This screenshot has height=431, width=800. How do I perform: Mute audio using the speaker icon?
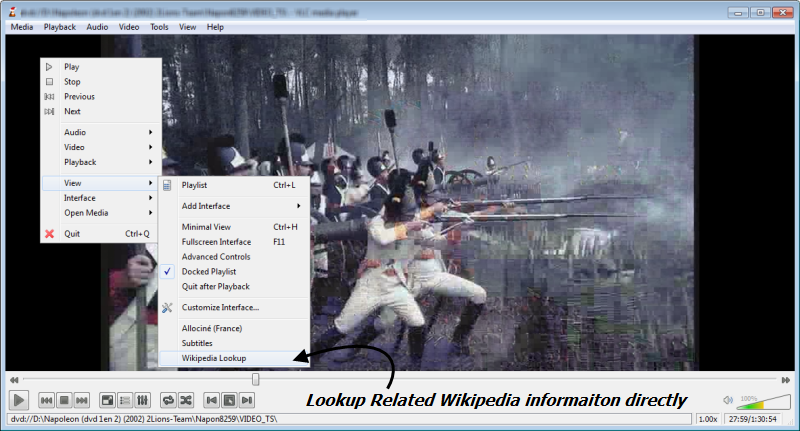pos(728,400)
